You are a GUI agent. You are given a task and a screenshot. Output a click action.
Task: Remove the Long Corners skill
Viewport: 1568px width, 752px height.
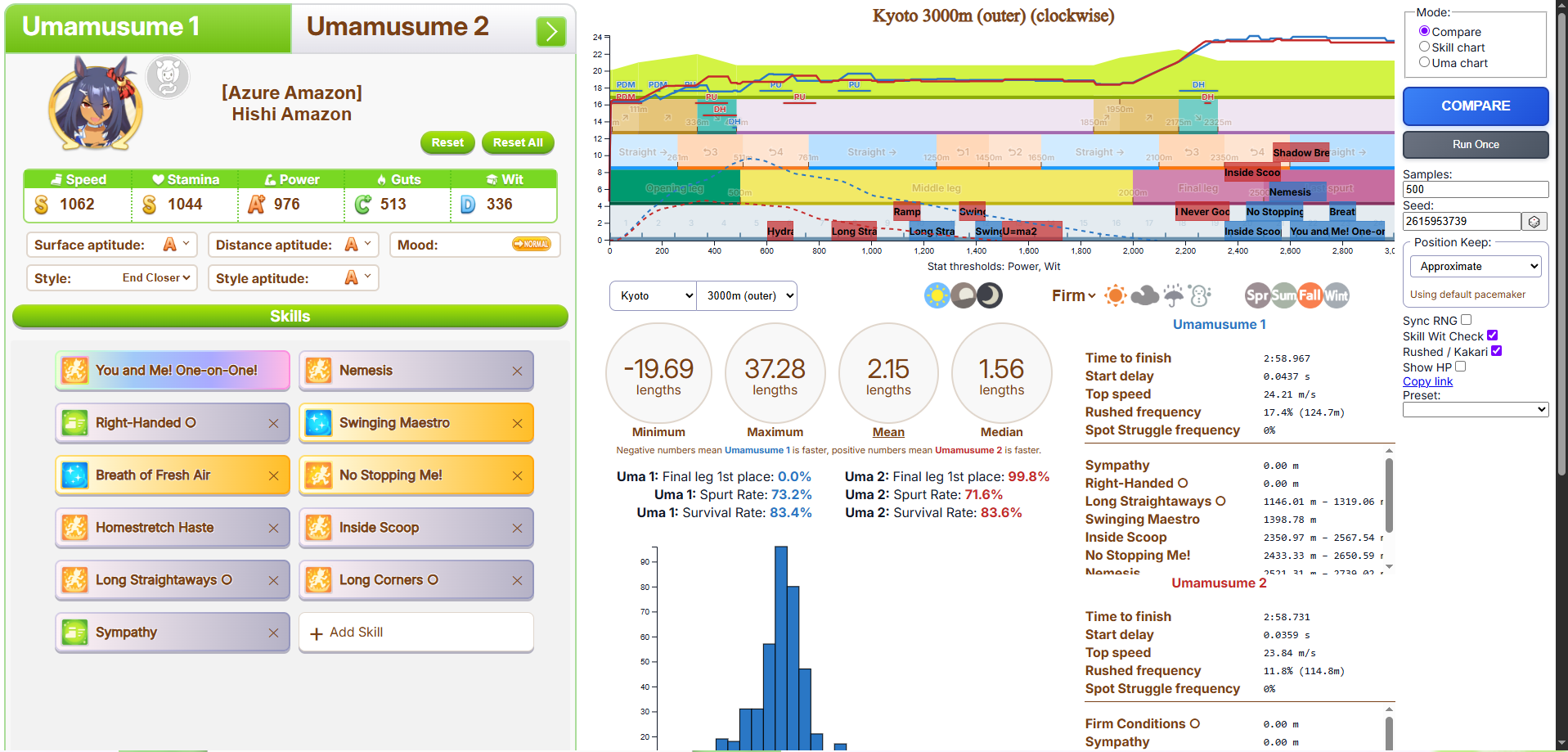click(x=517, y=581)
